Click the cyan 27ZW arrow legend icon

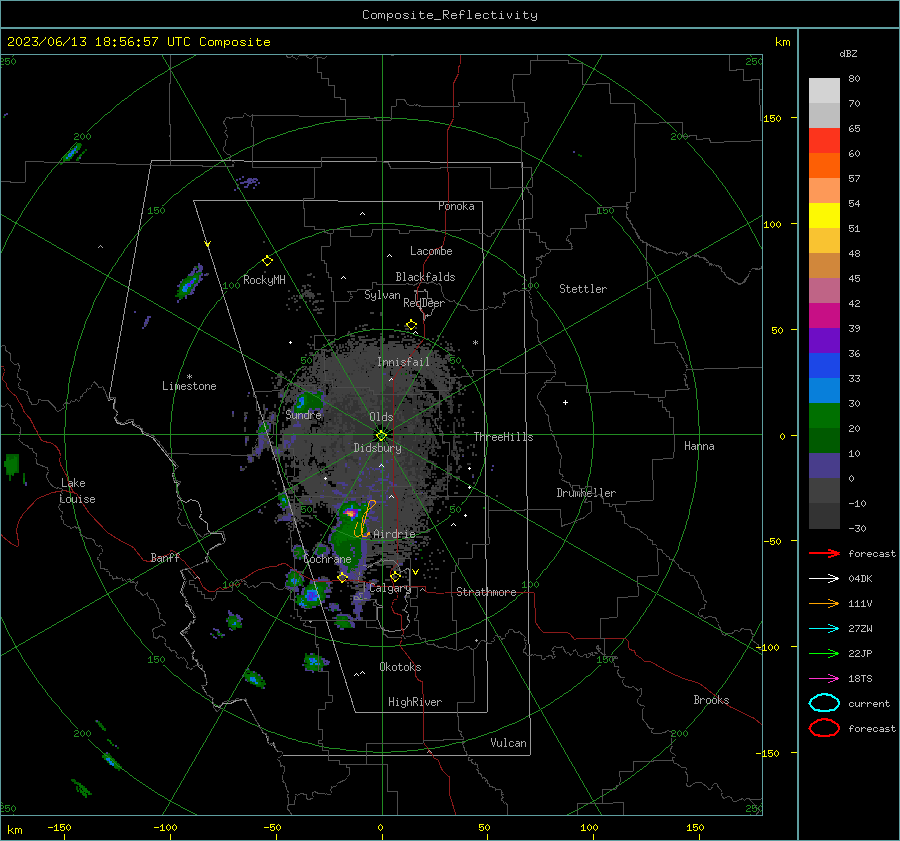click(x=824, y=629)
